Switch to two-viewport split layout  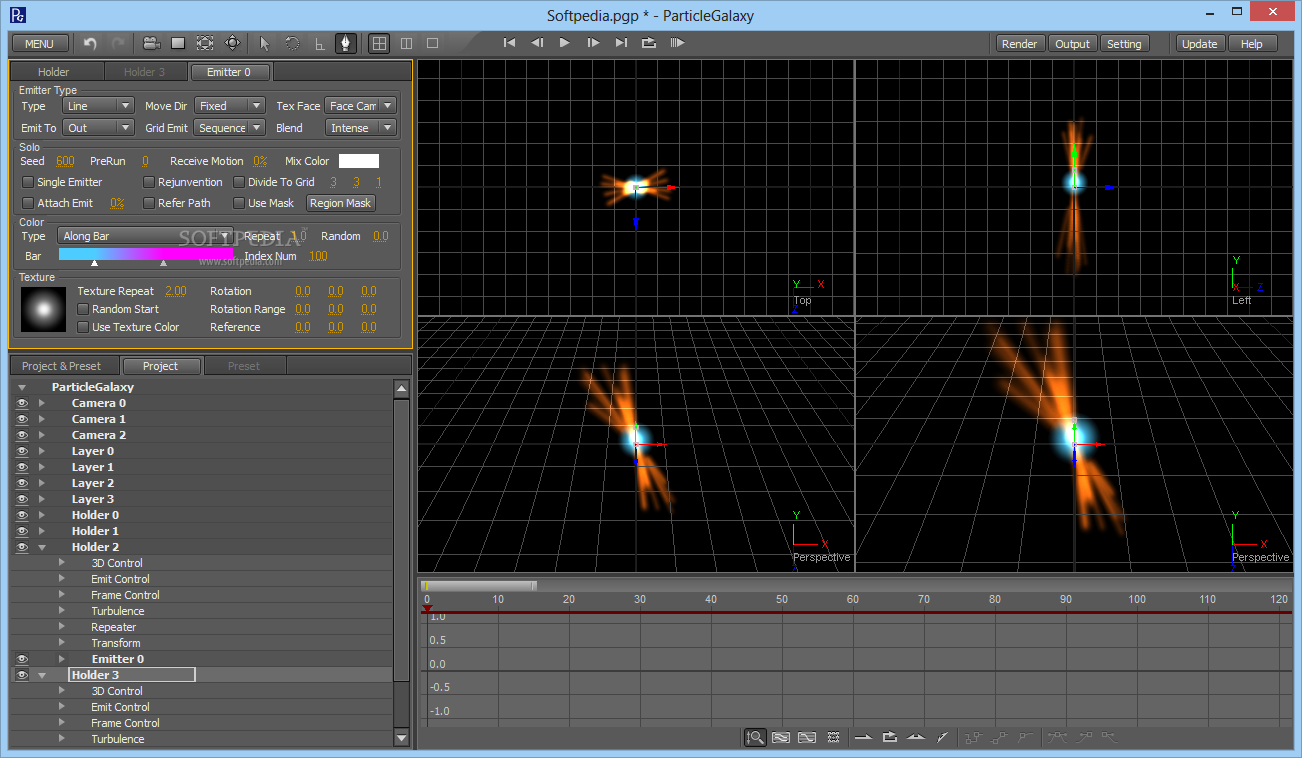pyautogui.click(x=406, y=43)
